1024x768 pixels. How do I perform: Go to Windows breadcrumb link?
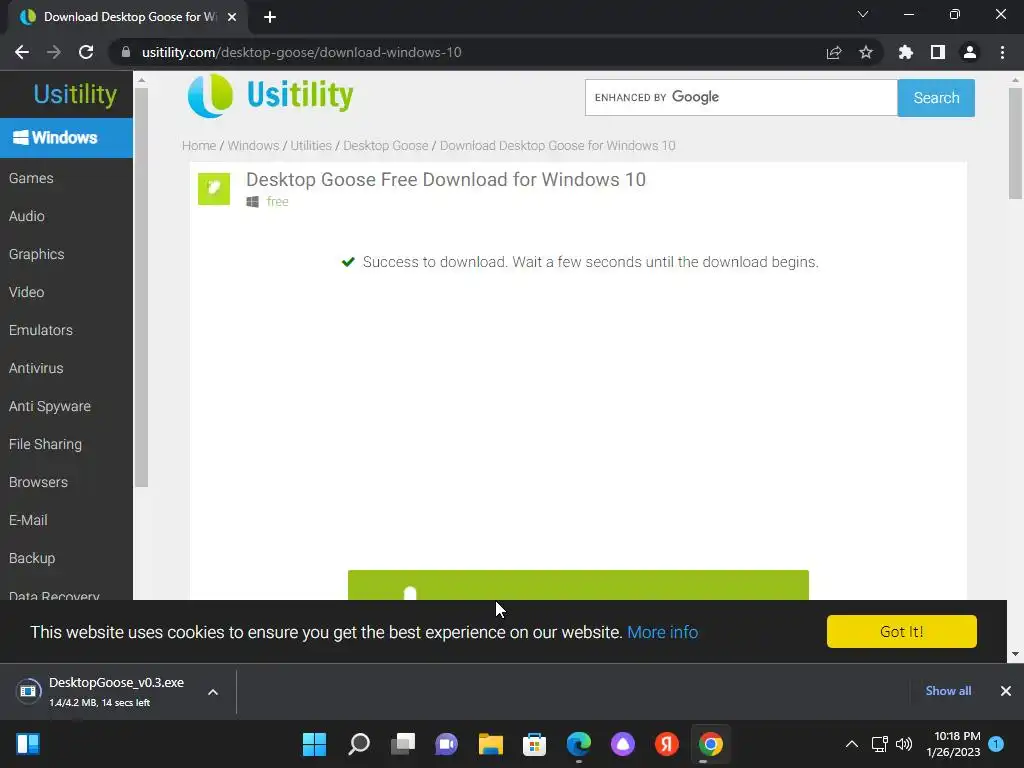pos(253,146)
